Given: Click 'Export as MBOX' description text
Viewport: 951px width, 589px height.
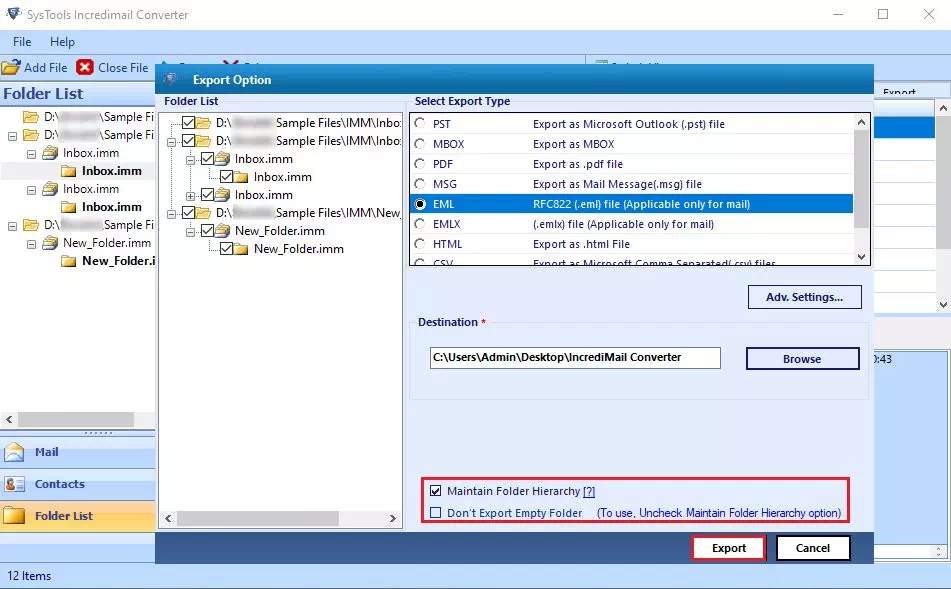Looking at the screenshot, I should tap(574, 144).
